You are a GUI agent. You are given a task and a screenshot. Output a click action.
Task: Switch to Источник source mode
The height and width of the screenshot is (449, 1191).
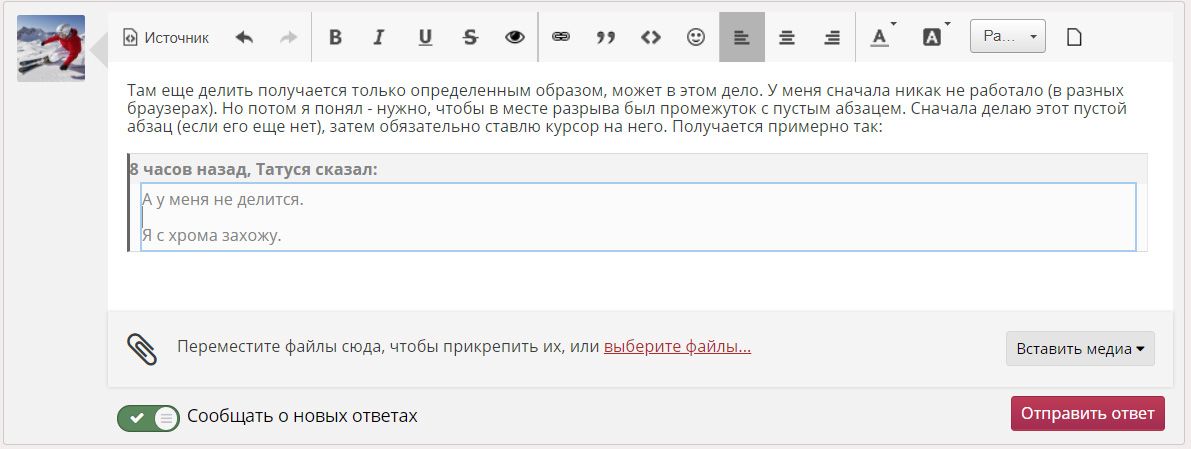pyautogui.click(x=166, y=38)
